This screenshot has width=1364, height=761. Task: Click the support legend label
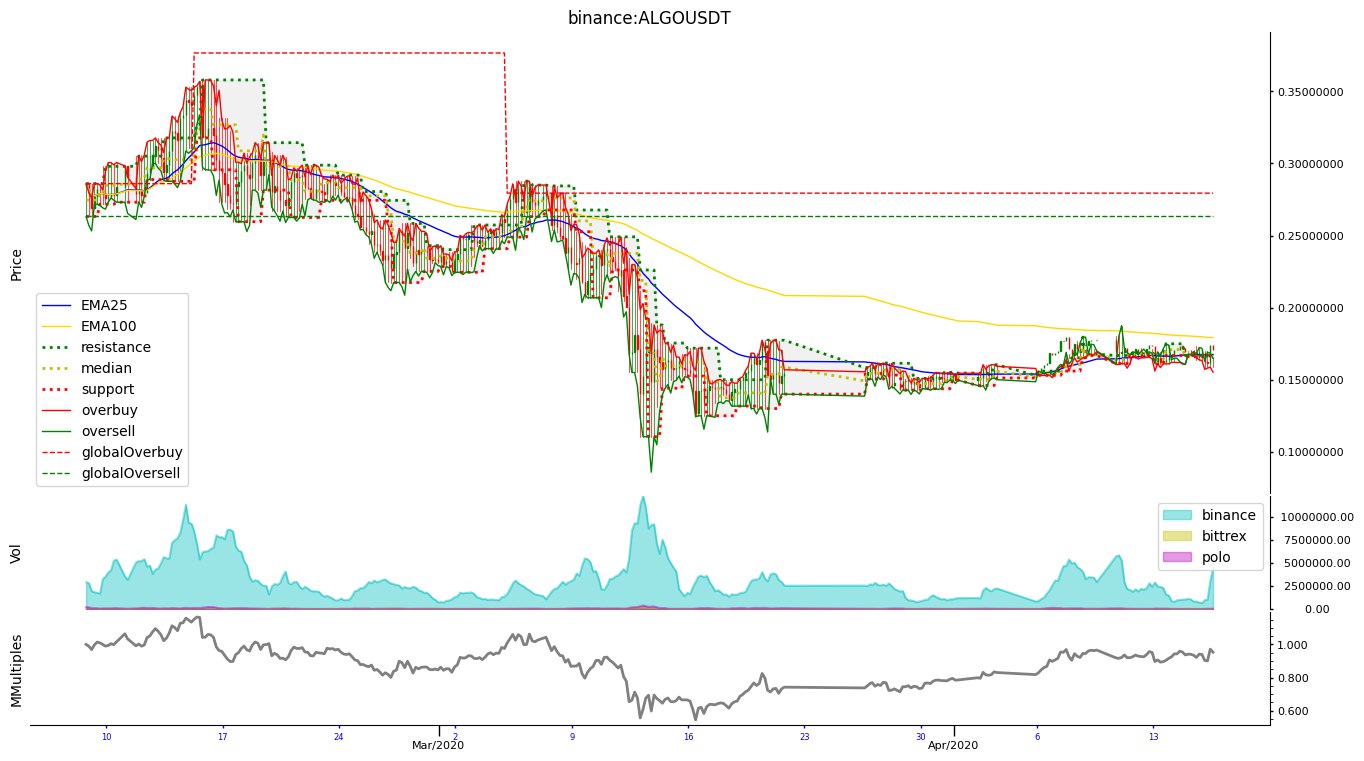point(108,388)
